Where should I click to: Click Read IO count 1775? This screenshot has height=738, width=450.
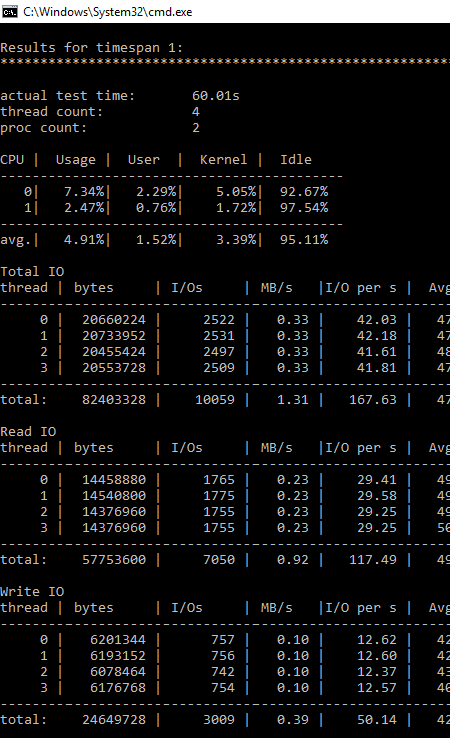pos(219,496)
